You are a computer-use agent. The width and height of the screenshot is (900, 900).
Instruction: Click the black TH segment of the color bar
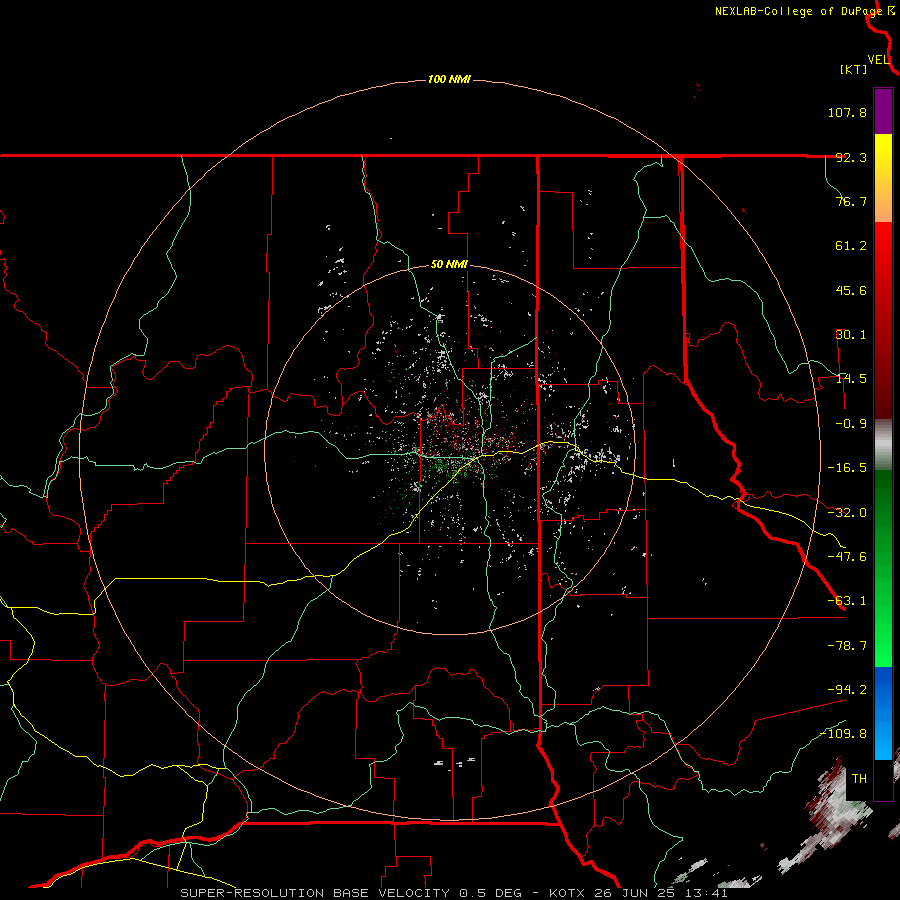tap(883, 779)
